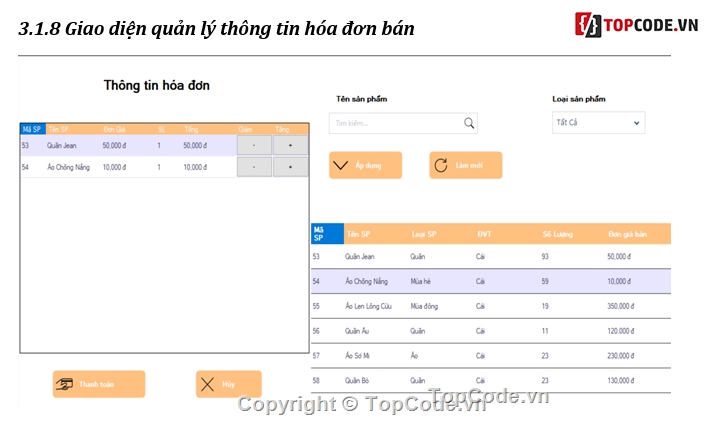Click Áo Chống Nắng name in invoice table
The image size is (722, 425).
pos(68,167)
